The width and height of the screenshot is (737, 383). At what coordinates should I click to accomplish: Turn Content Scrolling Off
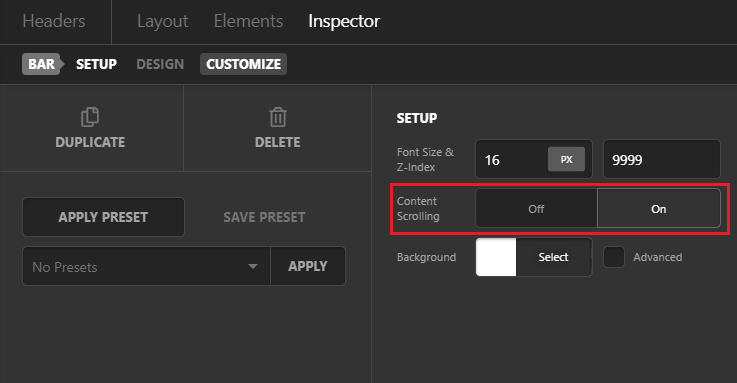pyautogui.click(x=536, y=209)
